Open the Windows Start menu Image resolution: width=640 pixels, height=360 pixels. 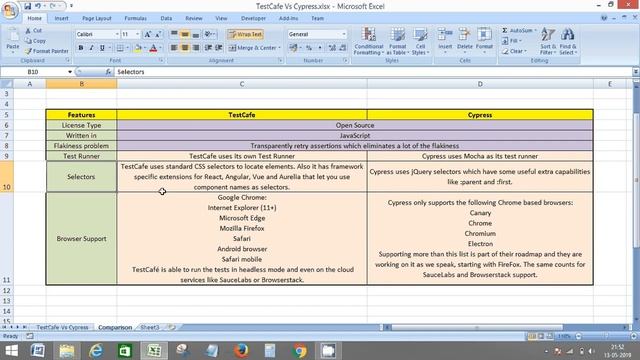(11, 351)
